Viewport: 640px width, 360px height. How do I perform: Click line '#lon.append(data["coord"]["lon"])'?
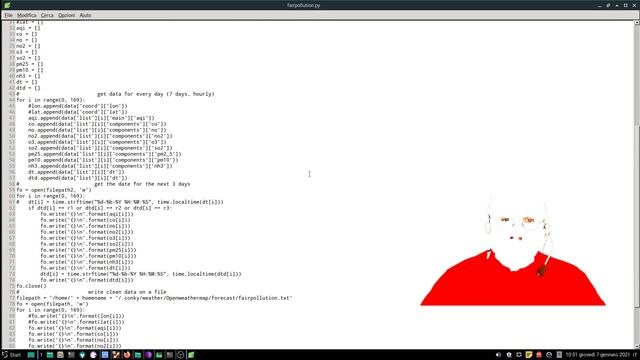click(x=78, y=106)
